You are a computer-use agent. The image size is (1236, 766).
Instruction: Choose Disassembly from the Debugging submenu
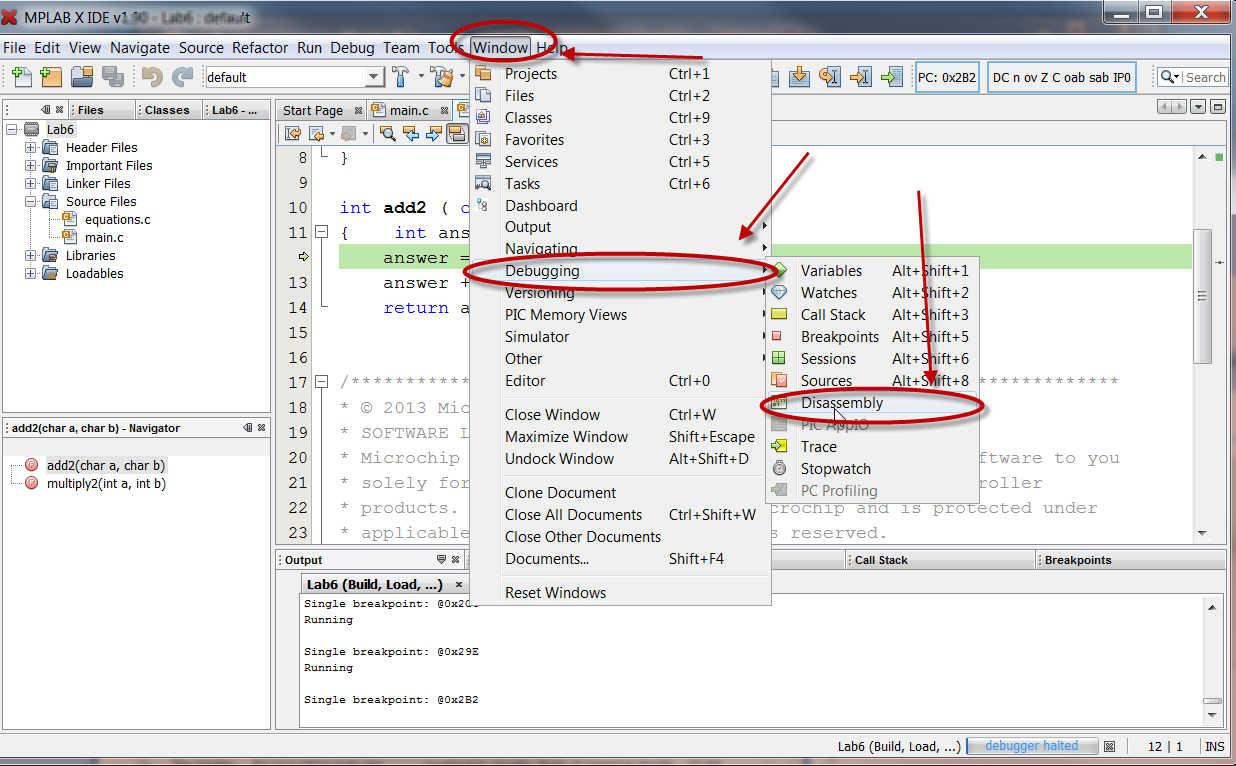coord(842,403)
